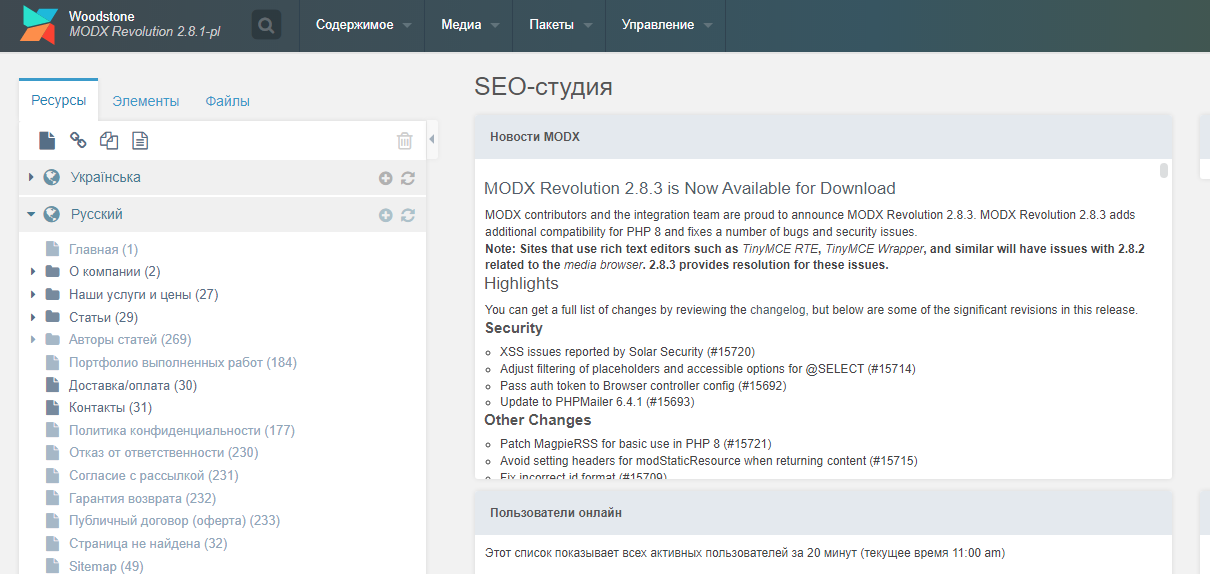Create new document resource icon
Image resolution: width=1210 pixels, height=574 pixels.
47,141
